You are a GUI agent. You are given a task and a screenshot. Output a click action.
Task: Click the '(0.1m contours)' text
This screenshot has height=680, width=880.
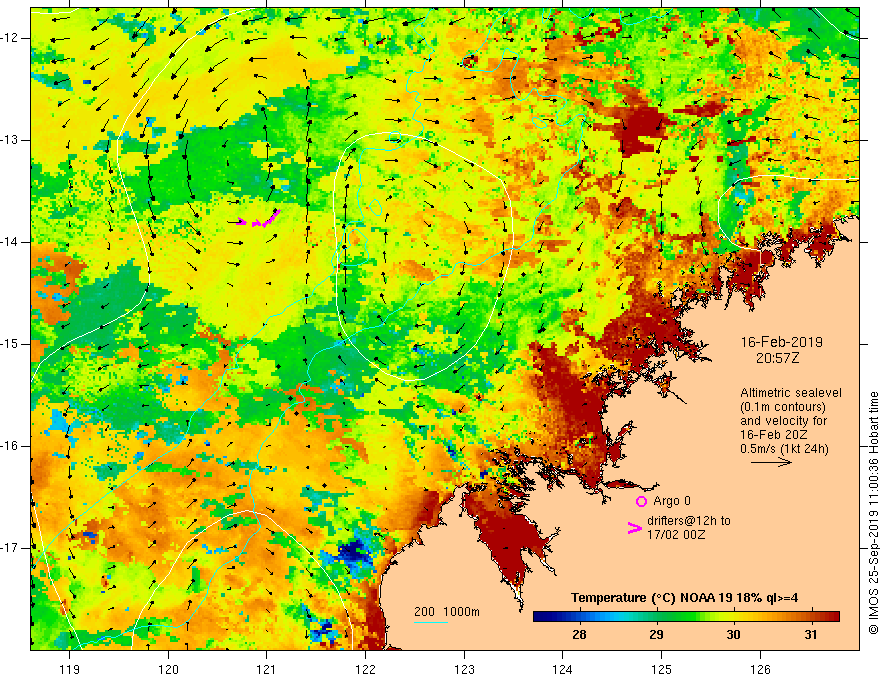pos(783,407)
